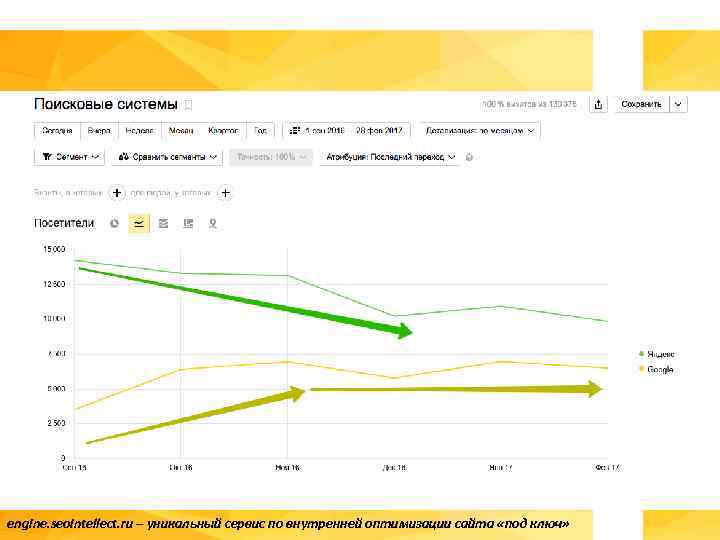Switch to bar chart view icon
Viewport: 720px width, 540px height.
[x=188, y=224]
